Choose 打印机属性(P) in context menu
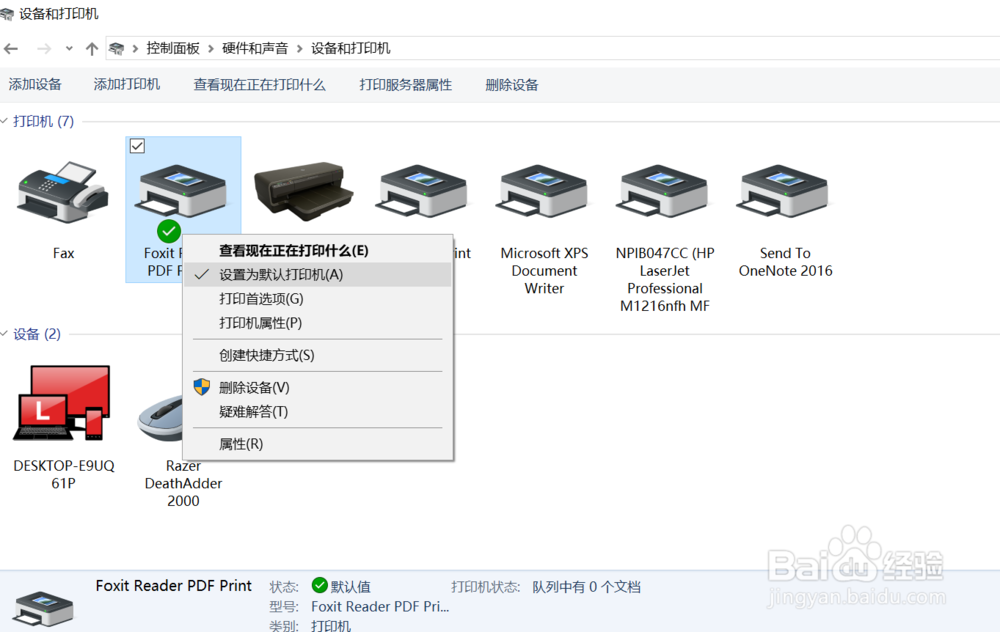Viewport: 1000px width, 632px height. [318, 323]
